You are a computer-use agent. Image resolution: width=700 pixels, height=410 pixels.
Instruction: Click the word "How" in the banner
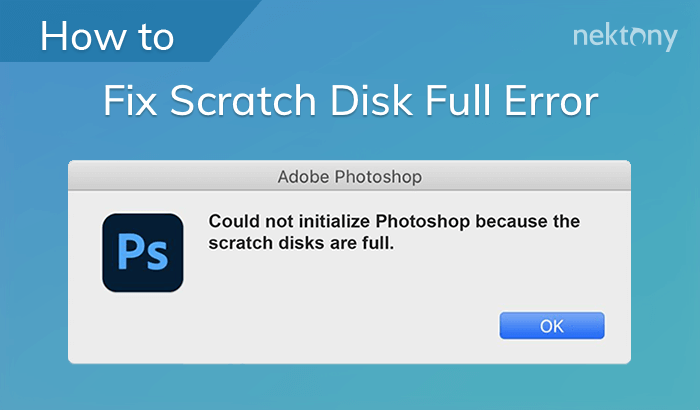82,37
